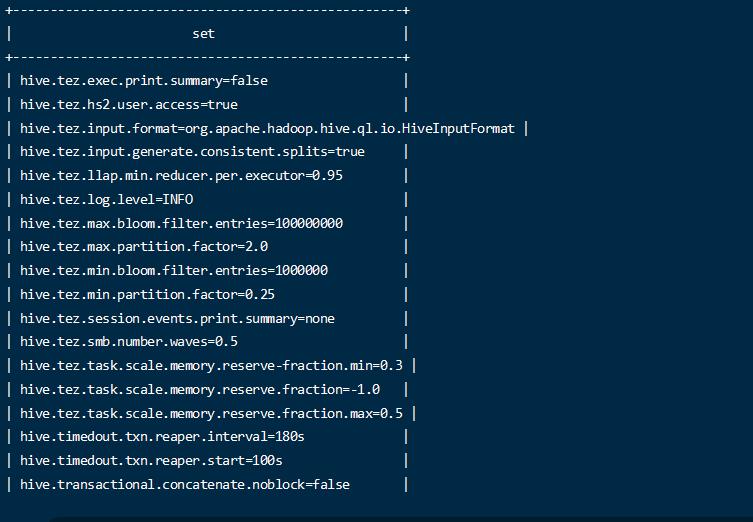Select the hive.timedout.txn.reaper.start=100s line

point(151,461)
